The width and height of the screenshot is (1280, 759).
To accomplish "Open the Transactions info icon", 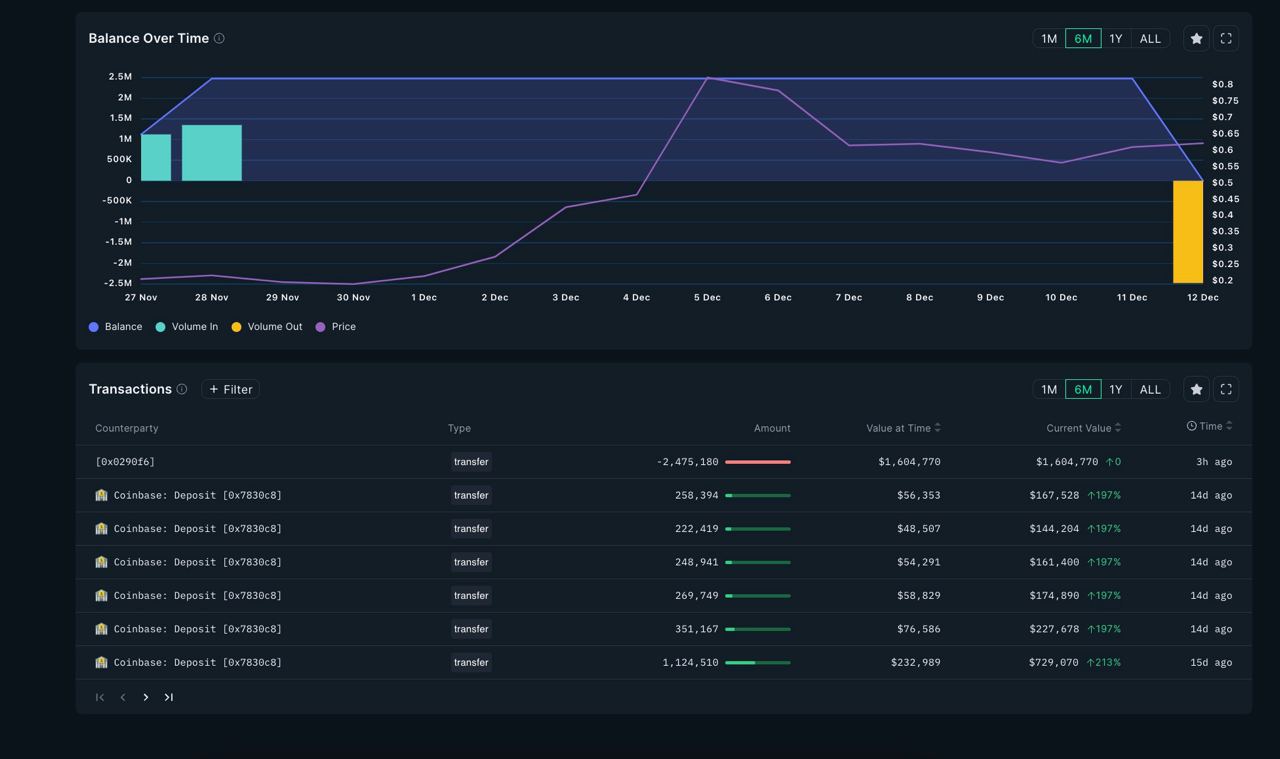I will (182, 389).
